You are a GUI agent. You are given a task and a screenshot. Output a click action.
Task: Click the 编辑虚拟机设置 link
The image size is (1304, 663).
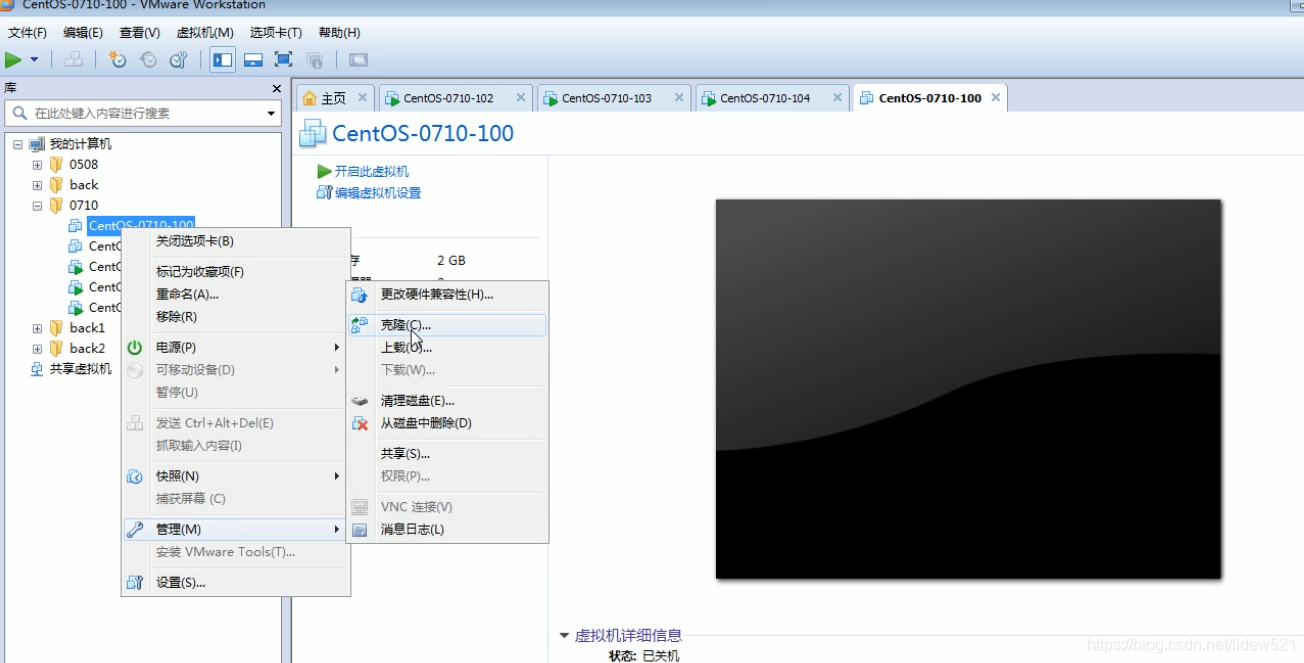(x=378, y=193)
